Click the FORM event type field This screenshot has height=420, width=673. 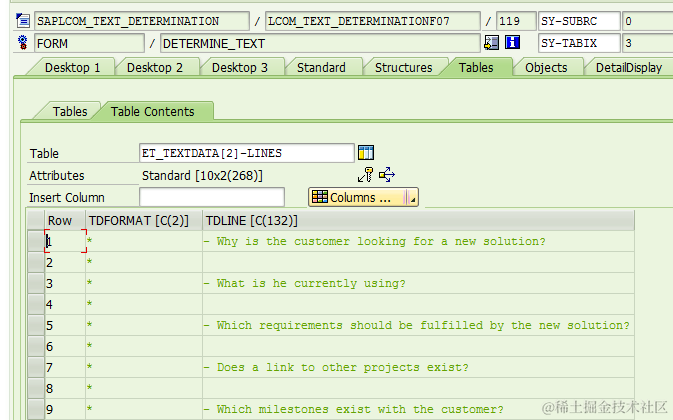(89, 43)
